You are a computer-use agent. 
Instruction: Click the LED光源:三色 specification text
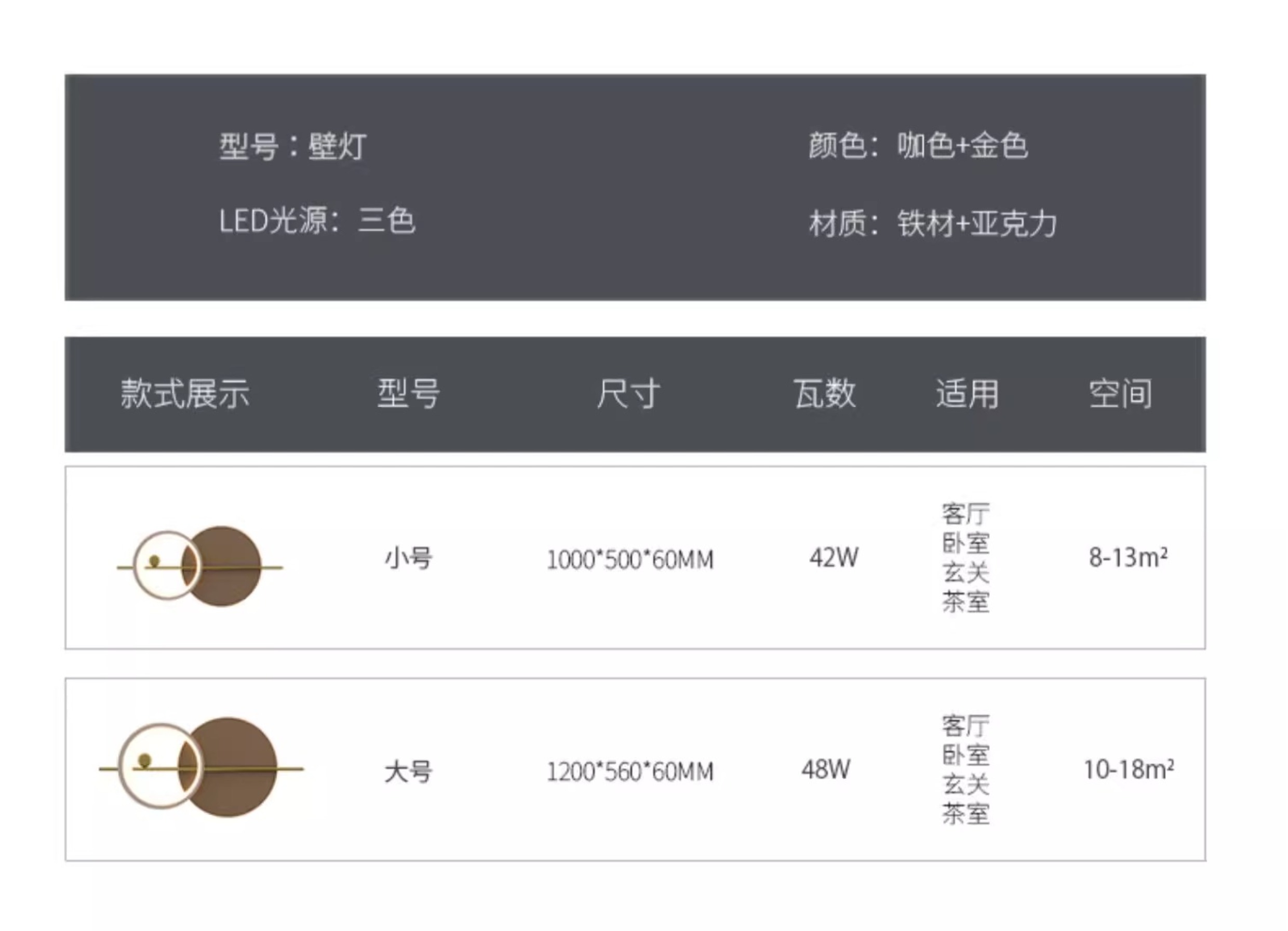pos(317,220)
